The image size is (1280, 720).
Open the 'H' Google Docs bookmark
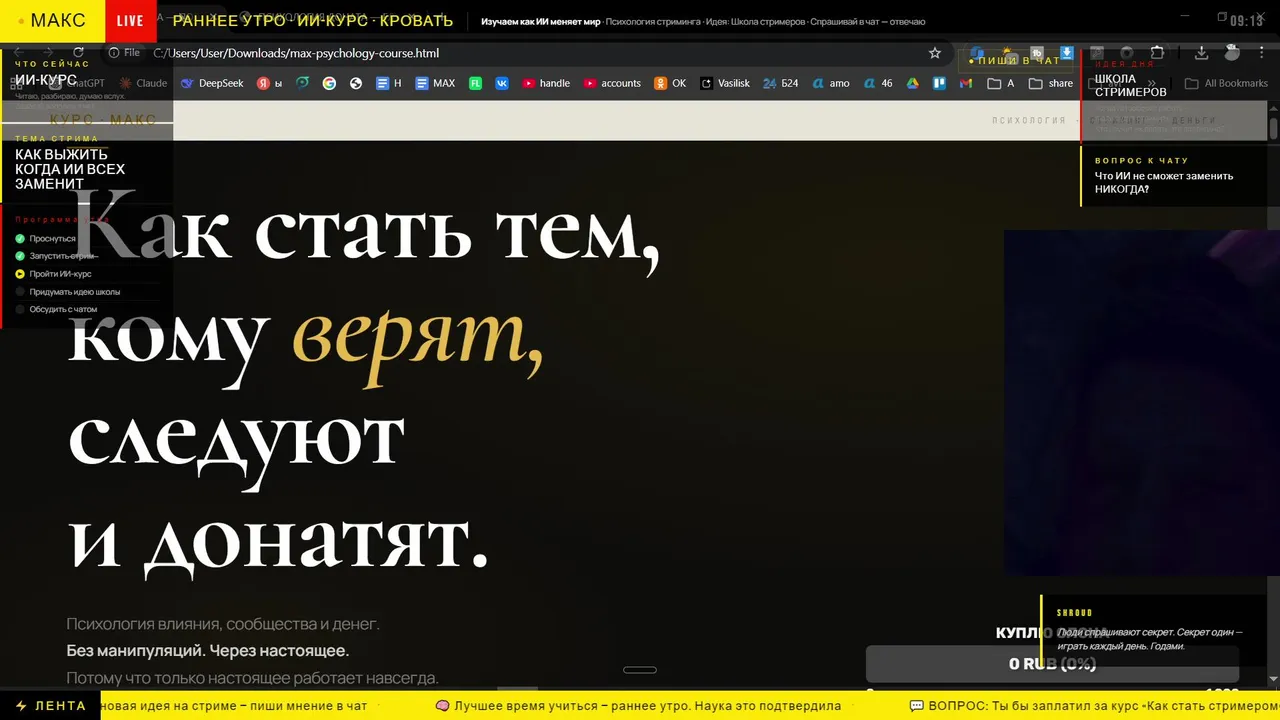coord(389,83)
